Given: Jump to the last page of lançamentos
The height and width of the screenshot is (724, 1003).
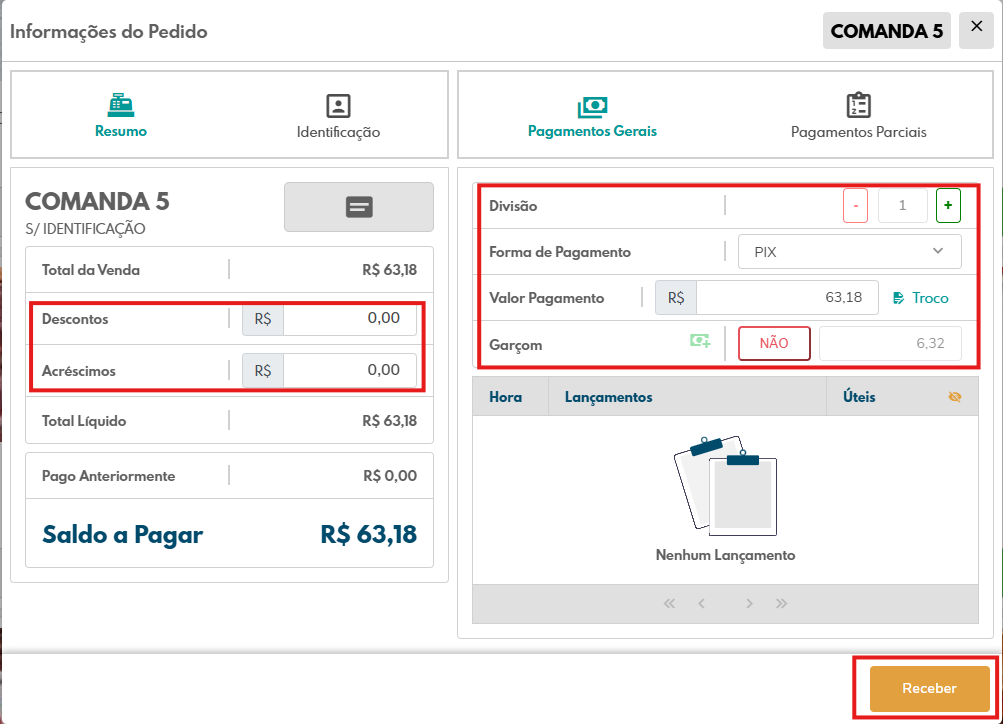Looking at the screenshot, I should pyautogui.click(x=782, y=603).
